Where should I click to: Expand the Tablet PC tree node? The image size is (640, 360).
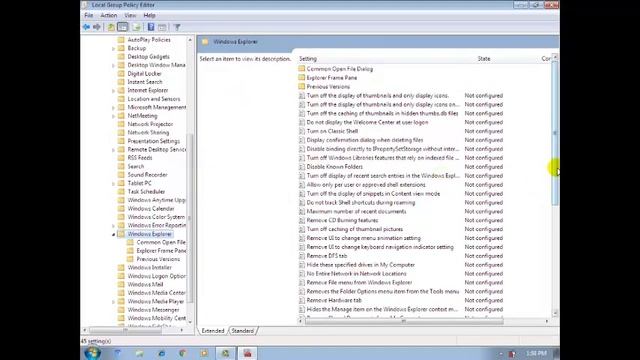coord(113,183)
